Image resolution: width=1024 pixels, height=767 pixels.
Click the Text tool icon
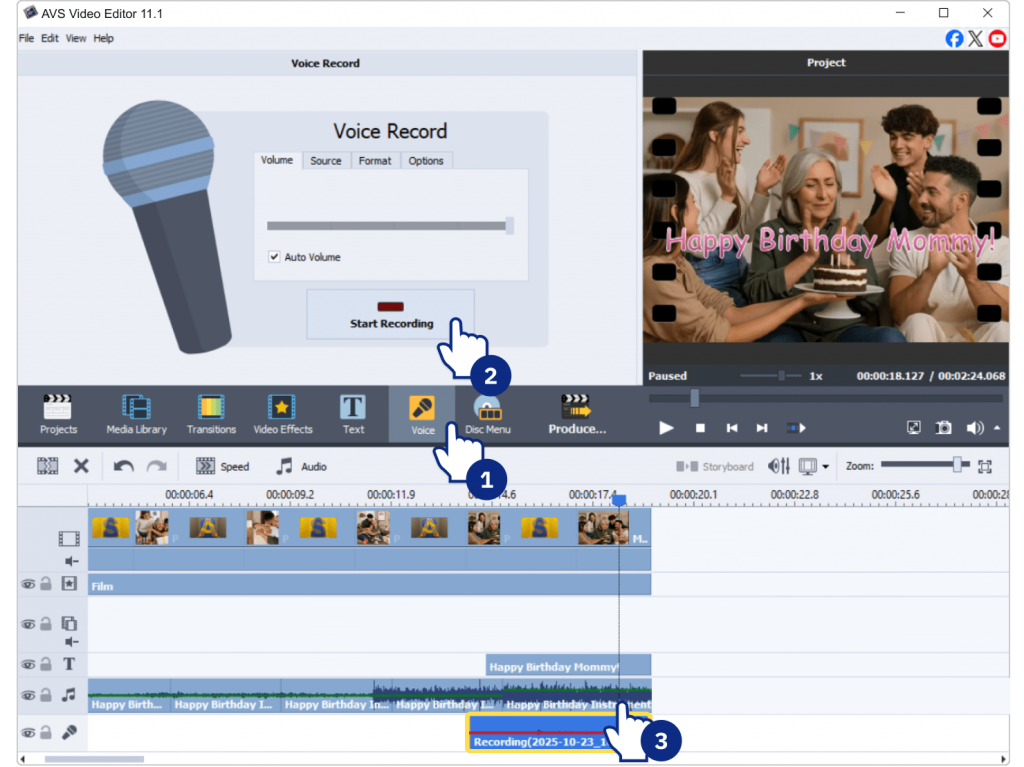pos(353,414)
